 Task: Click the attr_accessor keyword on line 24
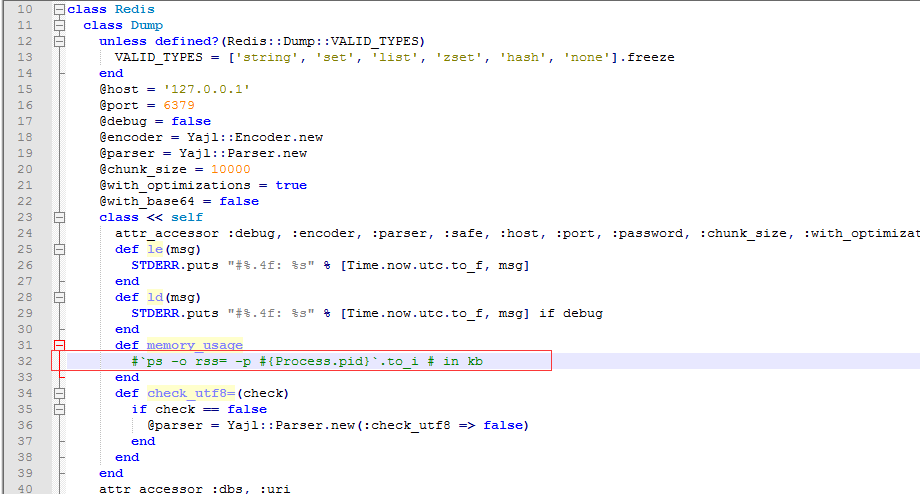(167, 234)
